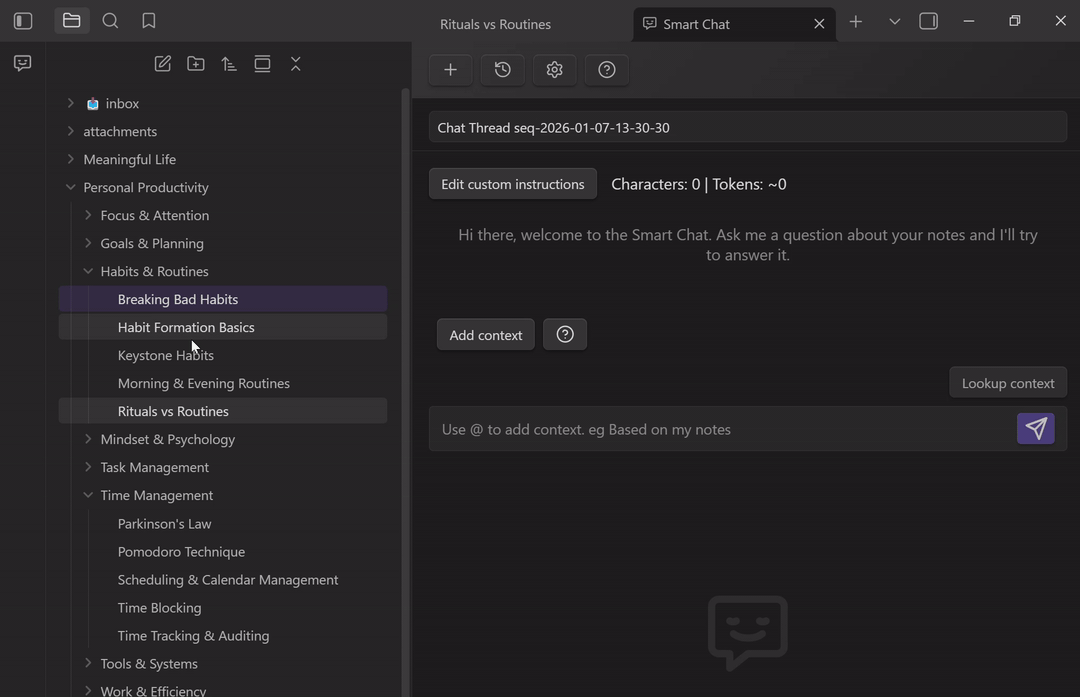Change file explorer sort order

click(229, 64)
